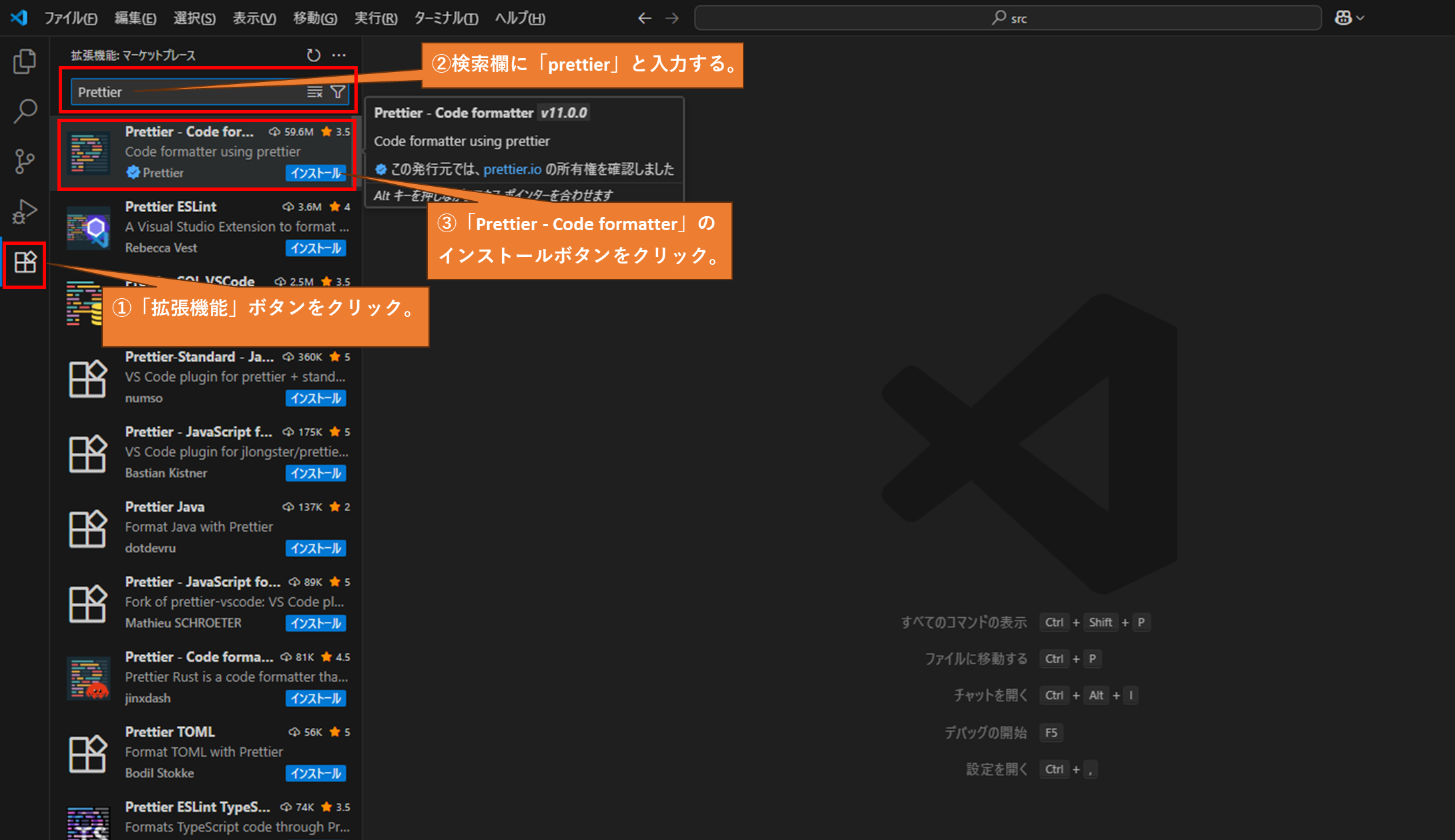Go forward with the right arrow
This screenshot has width=1455, height=840.
[672, 18]
